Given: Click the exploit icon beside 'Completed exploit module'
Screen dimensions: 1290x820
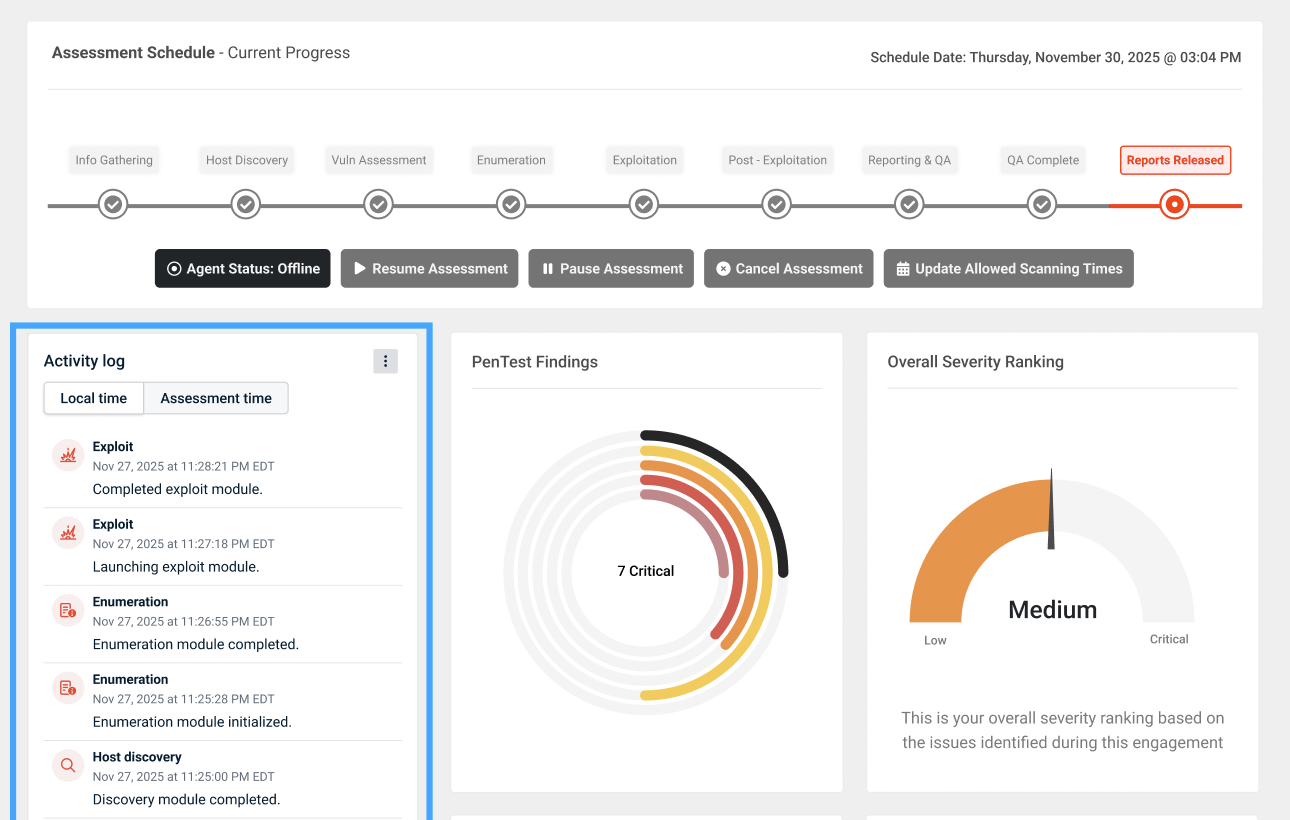Looking at the screenshot, I should (x=68, y=456).
